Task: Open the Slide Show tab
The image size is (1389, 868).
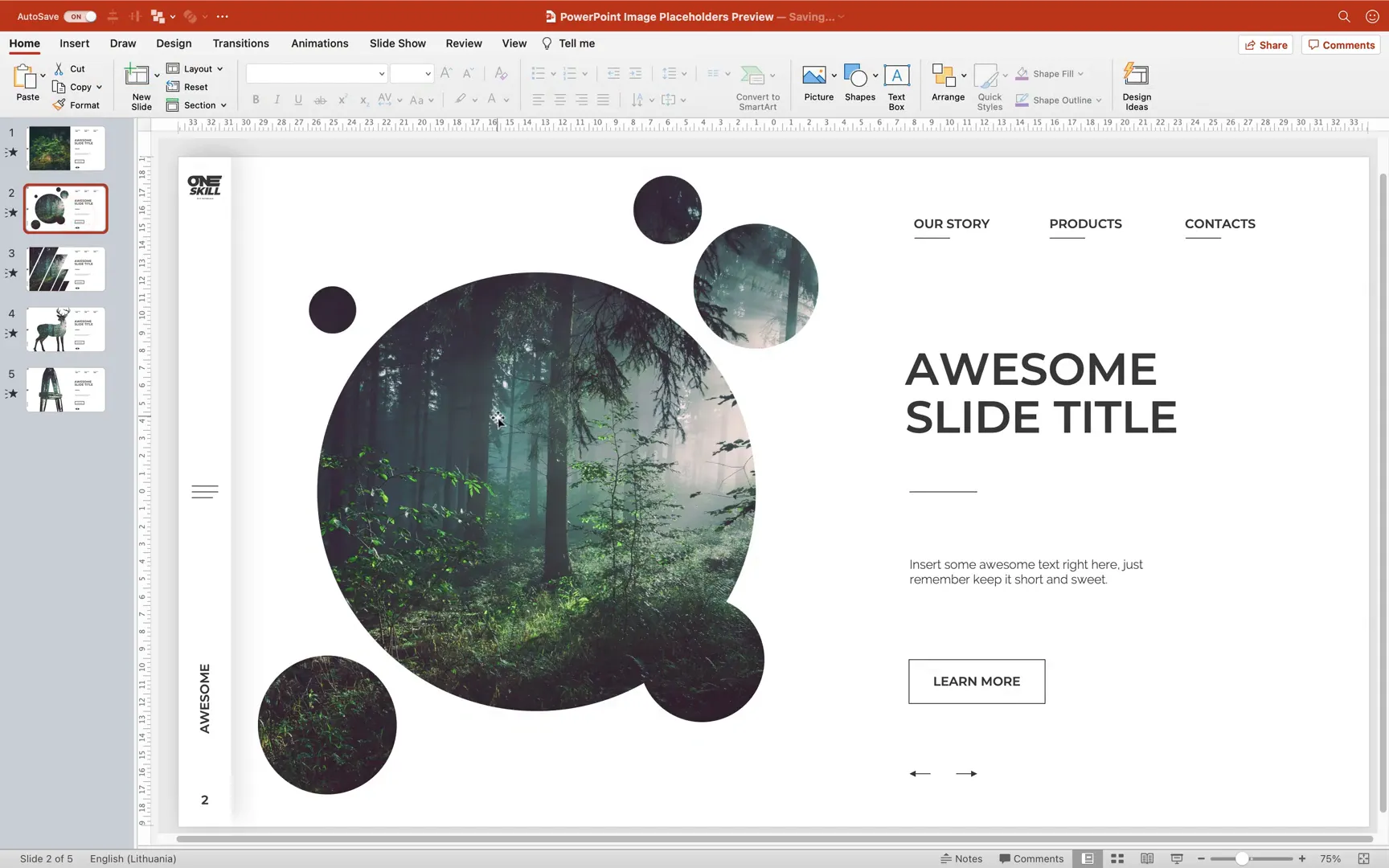Action: [397, 43]
